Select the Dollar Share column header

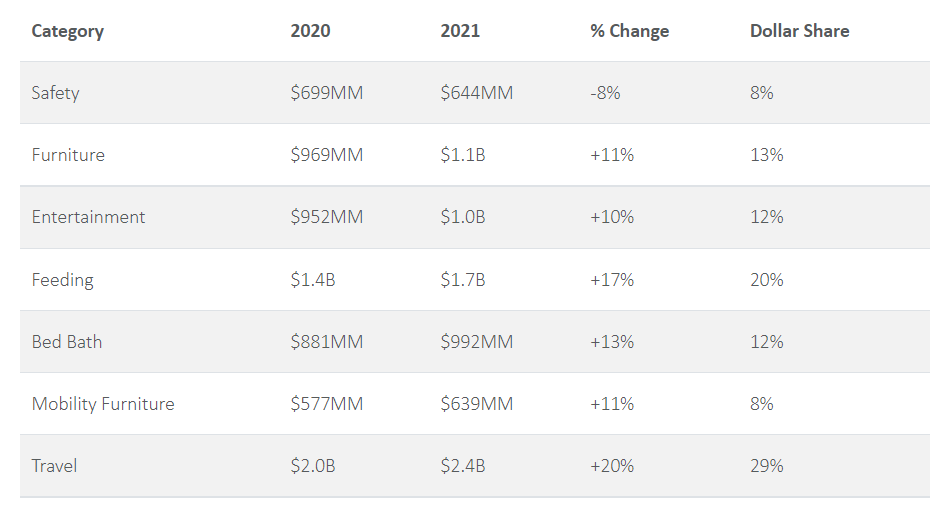(799, 31)
